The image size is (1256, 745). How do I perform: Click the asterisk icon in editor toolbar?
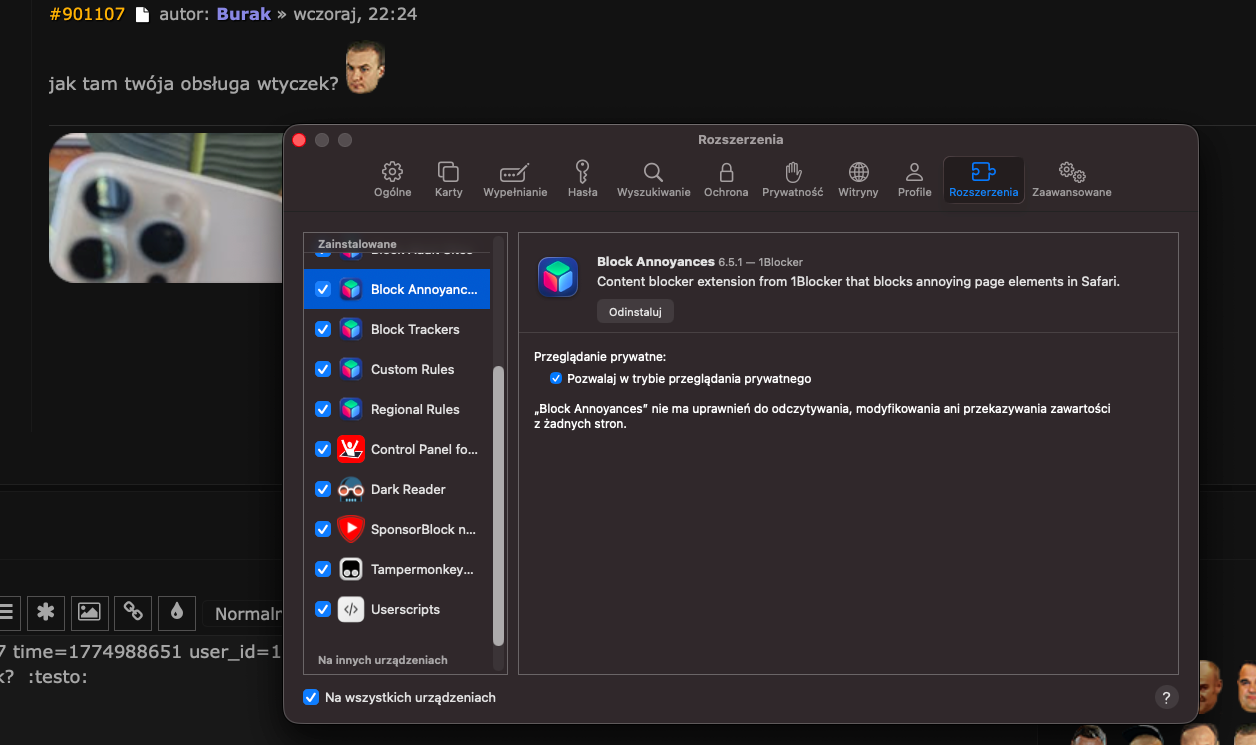pyautogui.click(x=45, y=611)
